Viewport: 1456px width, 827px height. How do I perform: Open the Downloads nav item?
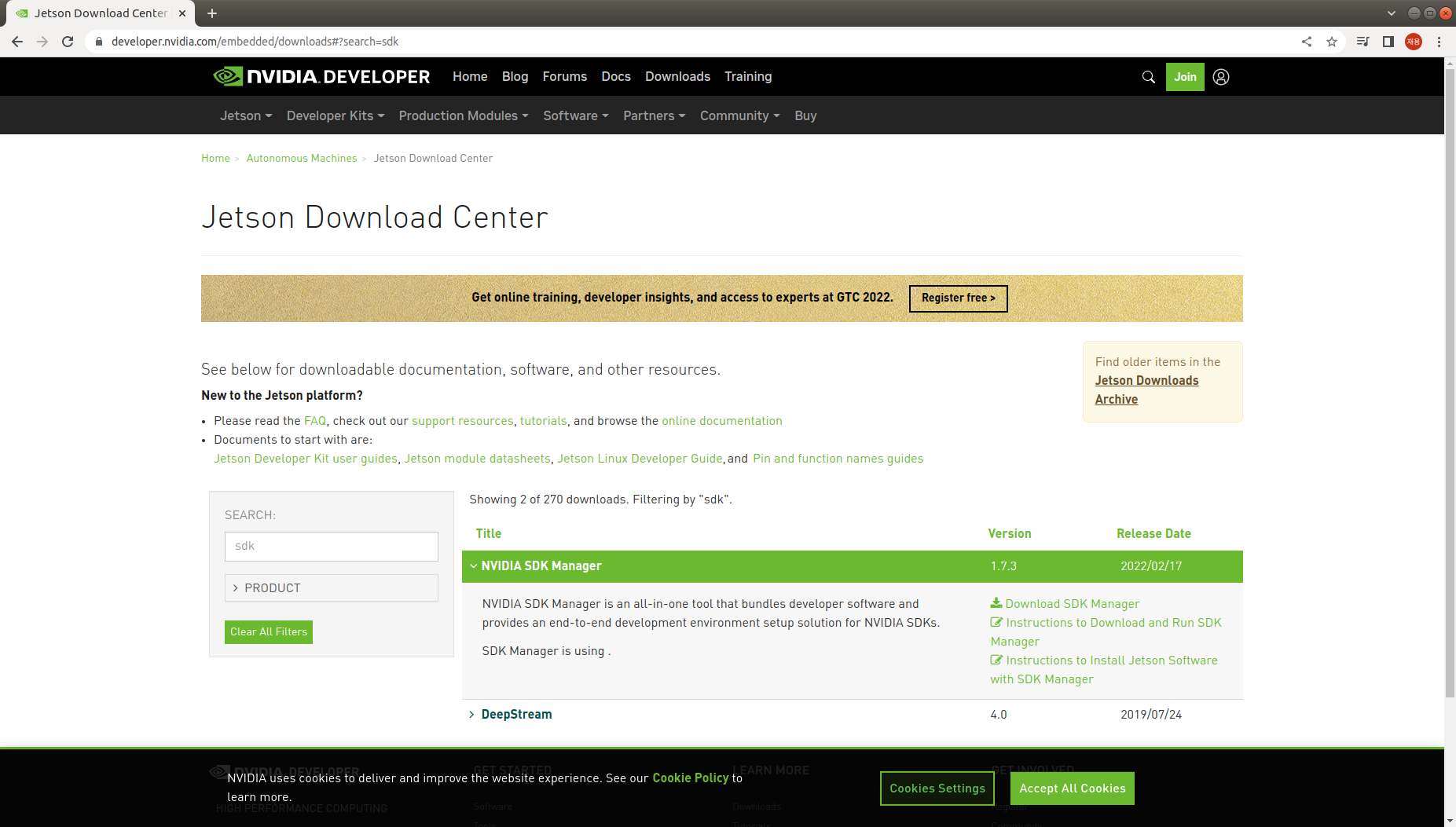click(677, 76)
